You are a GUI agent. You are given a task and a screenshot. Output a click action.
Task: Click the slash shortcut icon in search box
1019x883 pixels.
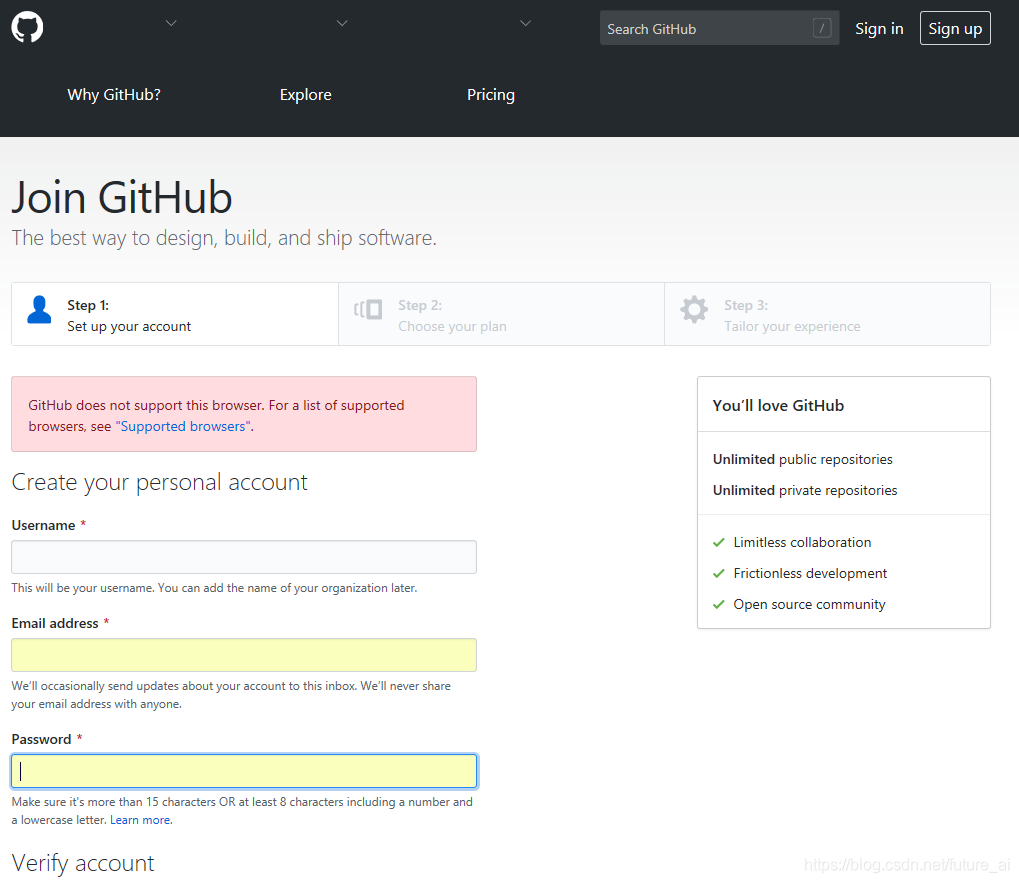(x=821, y=28)
